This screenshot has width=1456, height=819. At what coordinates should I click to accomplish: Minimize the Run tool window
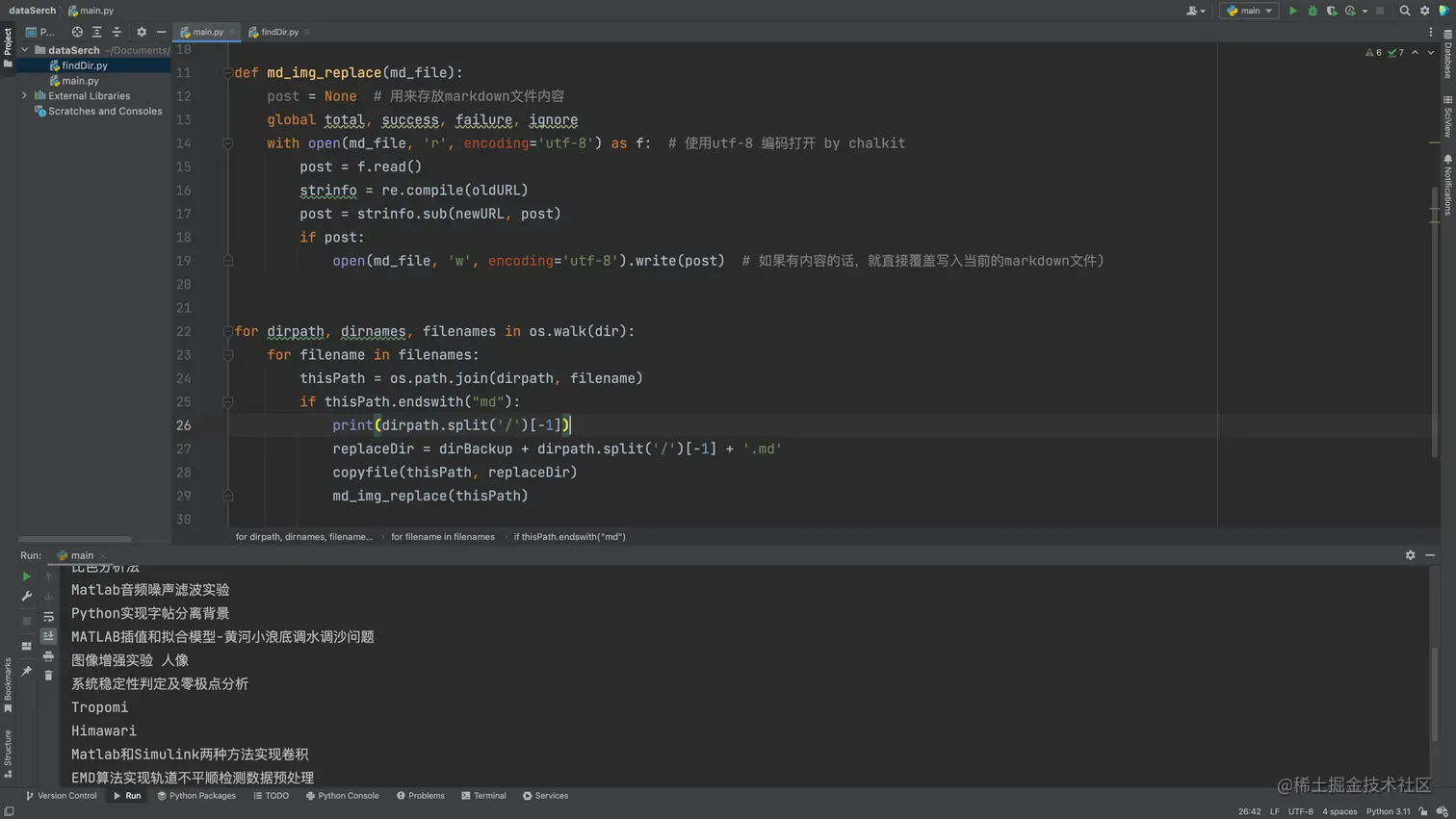pyautogui.click(x=1430, y=555)
